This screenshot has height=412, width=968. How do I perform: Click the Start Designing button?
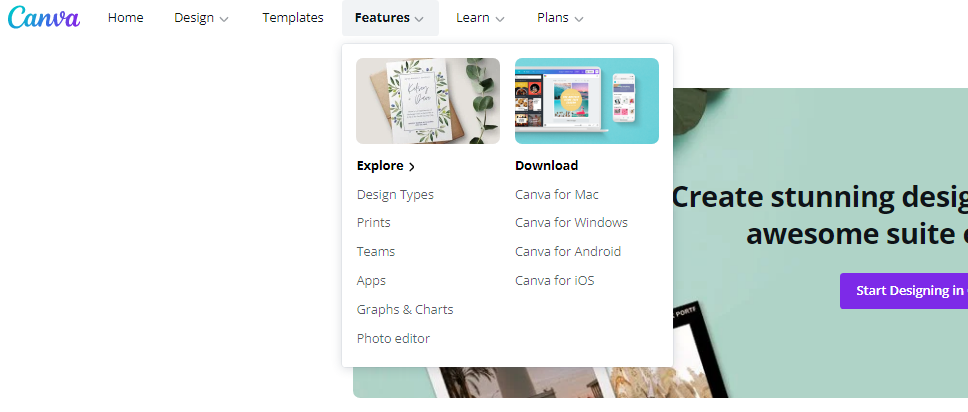[x=904, y=290]
